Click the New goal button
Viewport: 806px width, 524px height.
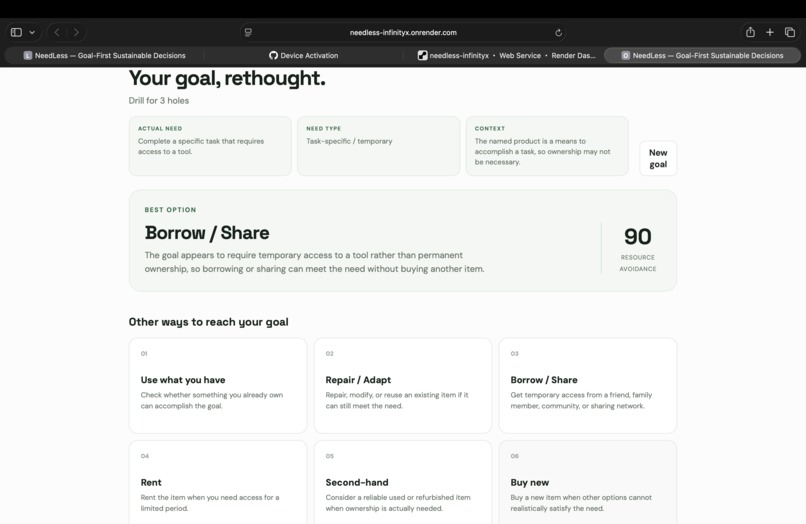coord(658,158)
